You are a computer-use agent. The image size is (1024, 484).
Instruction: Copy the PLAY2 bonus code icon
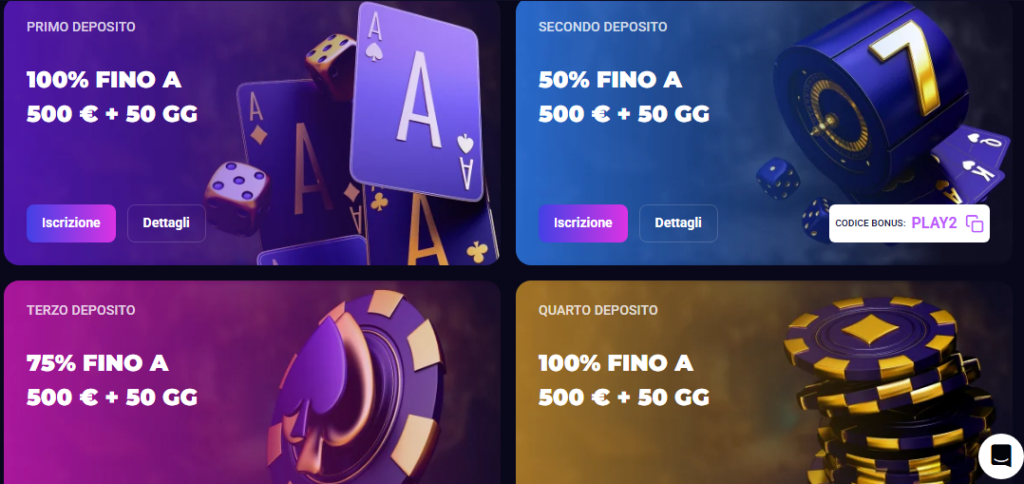pos(974,223)
